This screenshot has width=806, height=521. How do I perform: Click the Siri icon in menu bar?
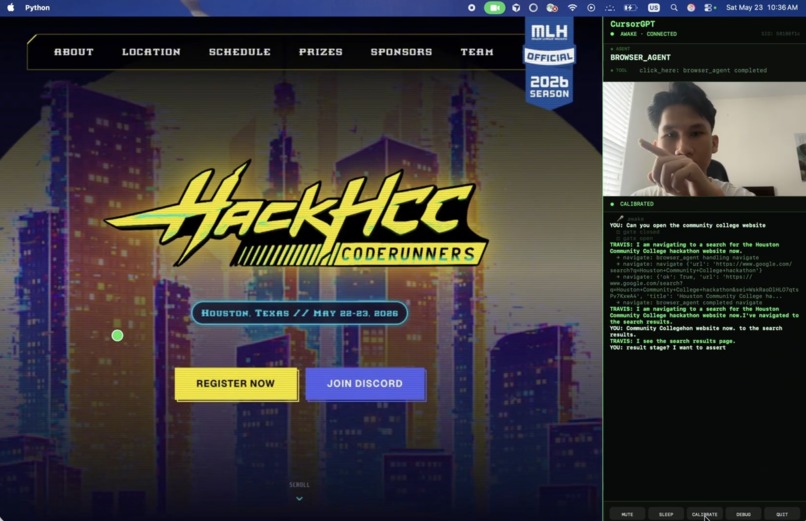691,8
